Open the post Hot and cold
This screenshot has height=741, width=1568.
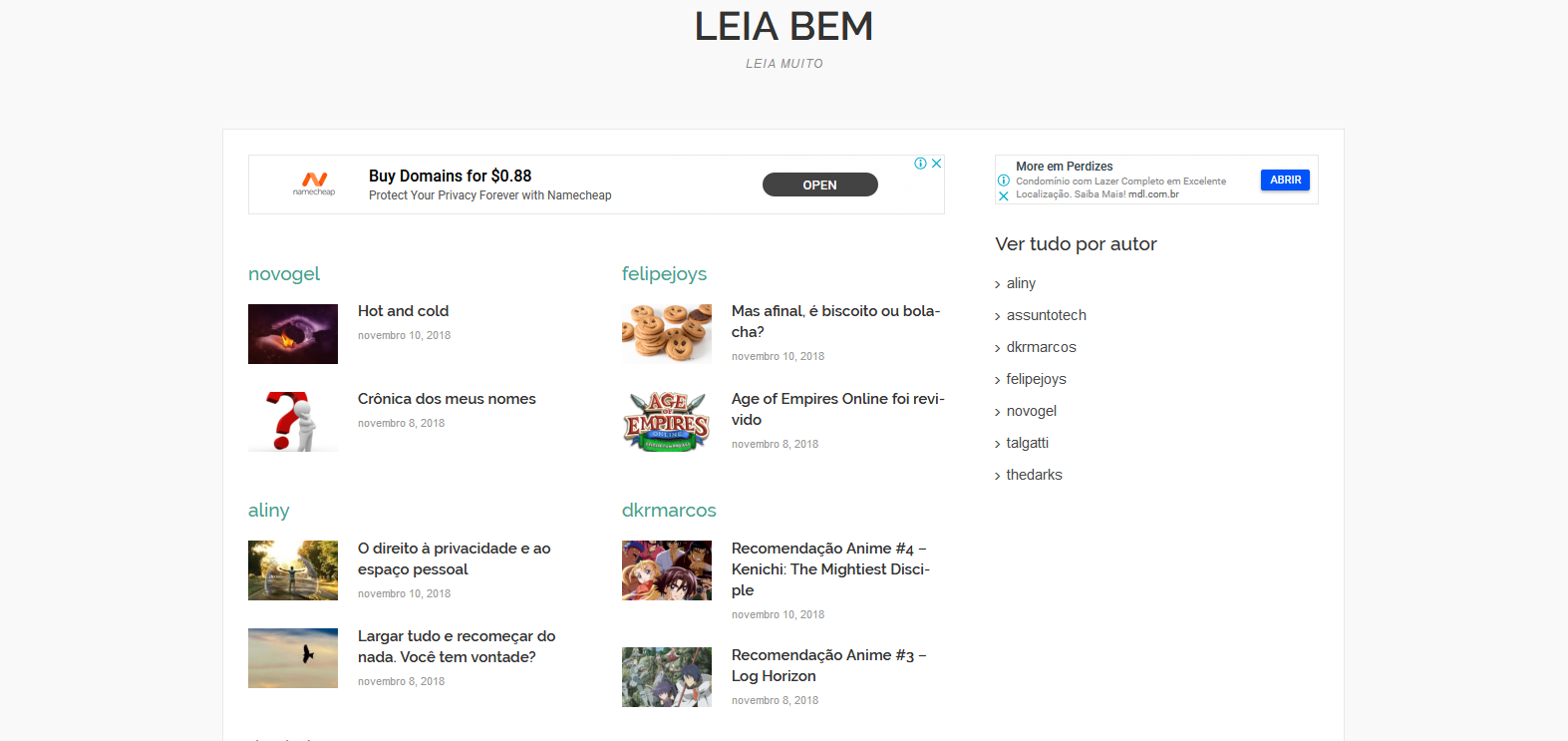click(x=403, y=310)
